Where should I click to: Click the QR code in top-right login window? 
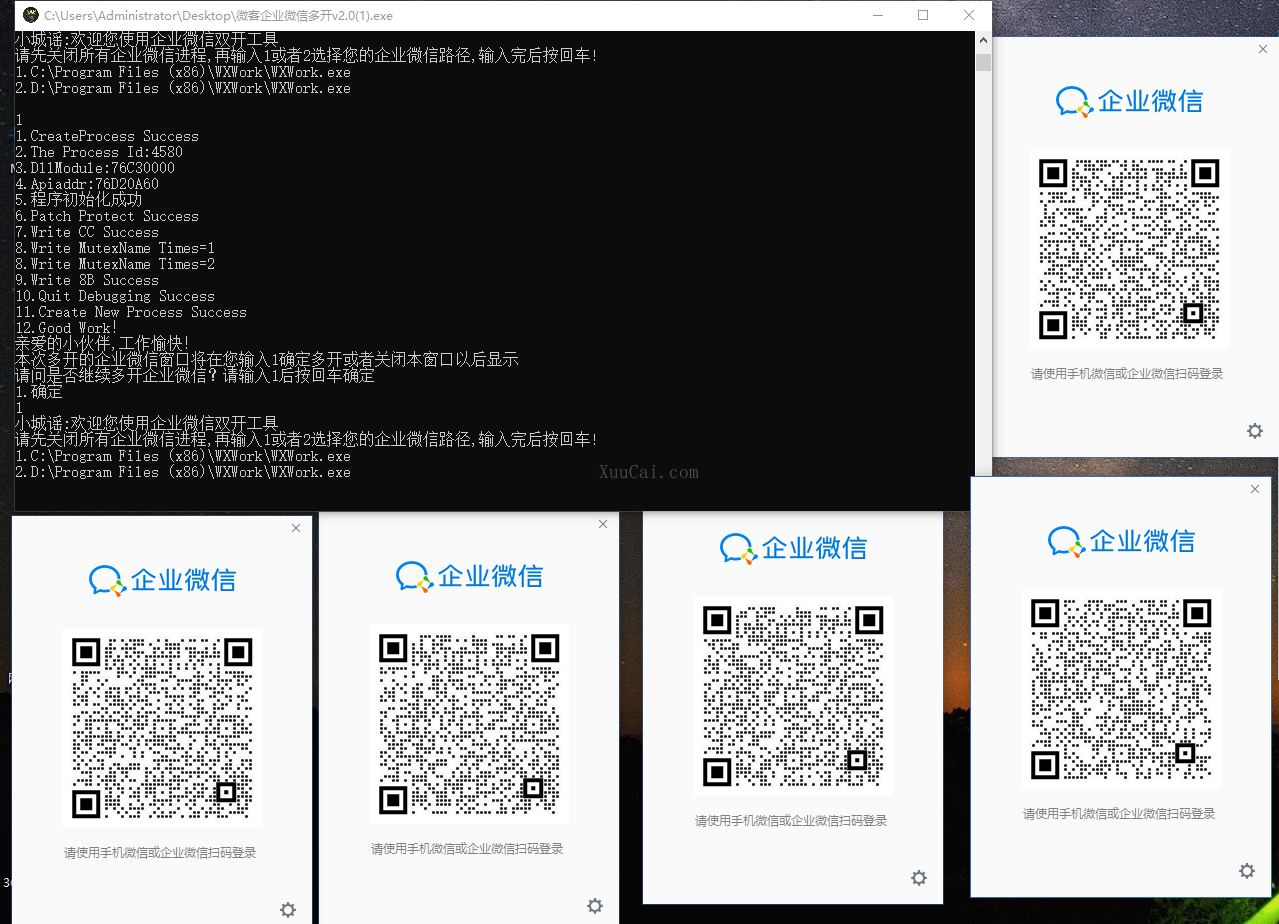pos(1128,248)
